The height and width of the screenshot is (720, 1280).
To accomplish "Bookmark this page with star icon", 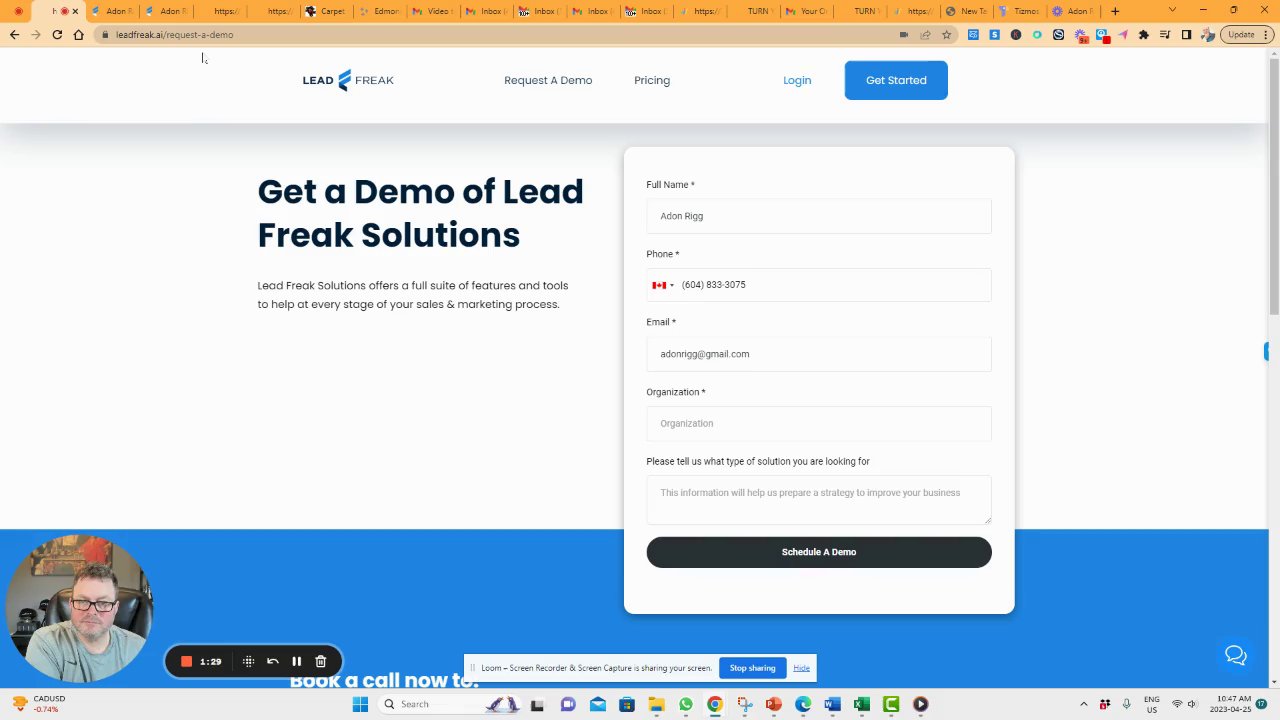I will coord(946,34).
